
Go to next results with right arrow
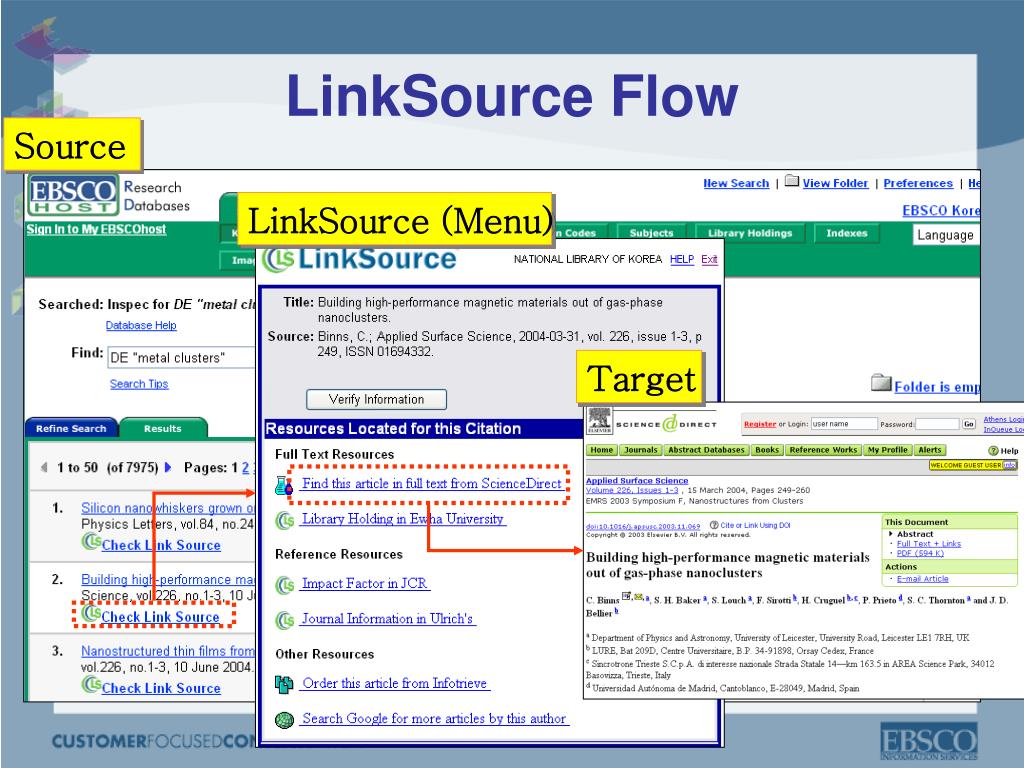168,468
